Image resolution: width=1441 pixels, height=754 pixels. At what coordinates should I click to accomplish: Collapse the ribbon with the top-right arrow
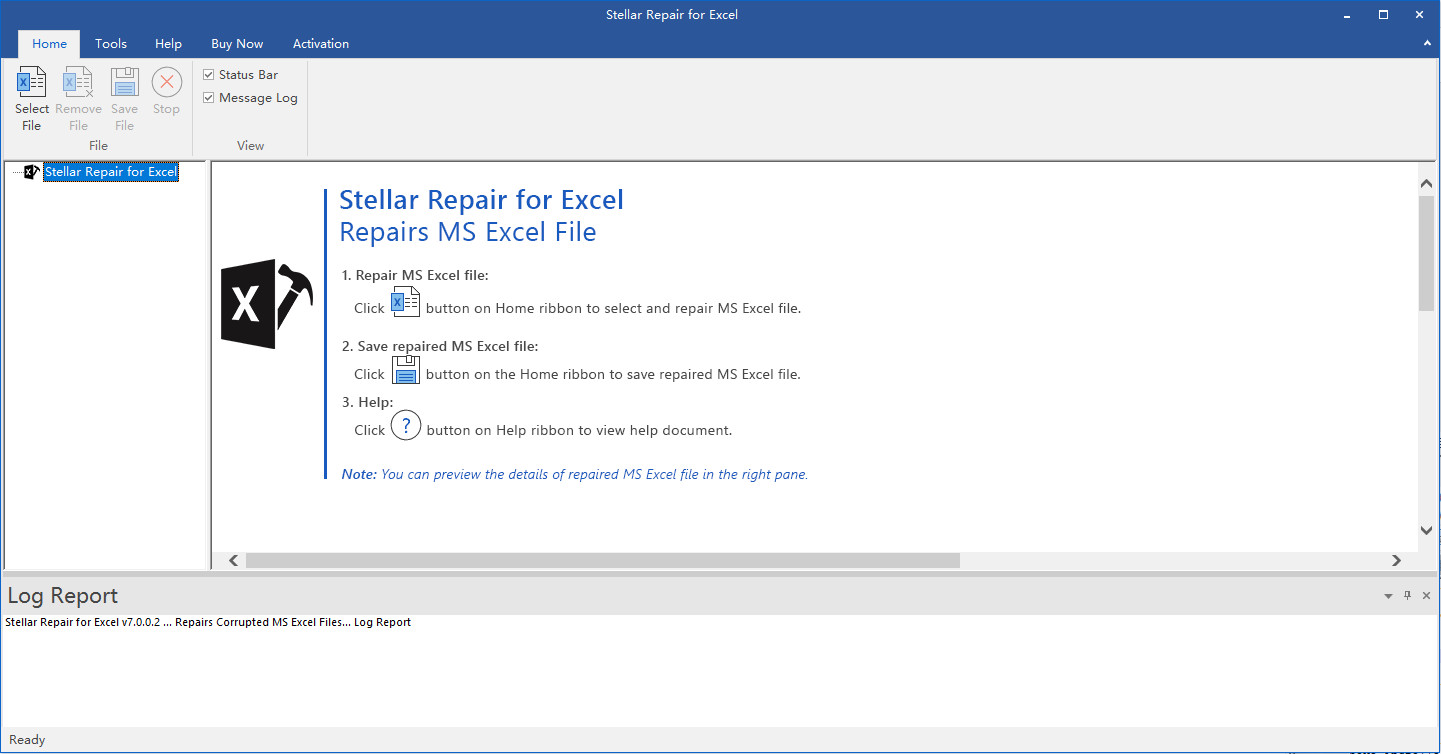tap(1427, 44)
